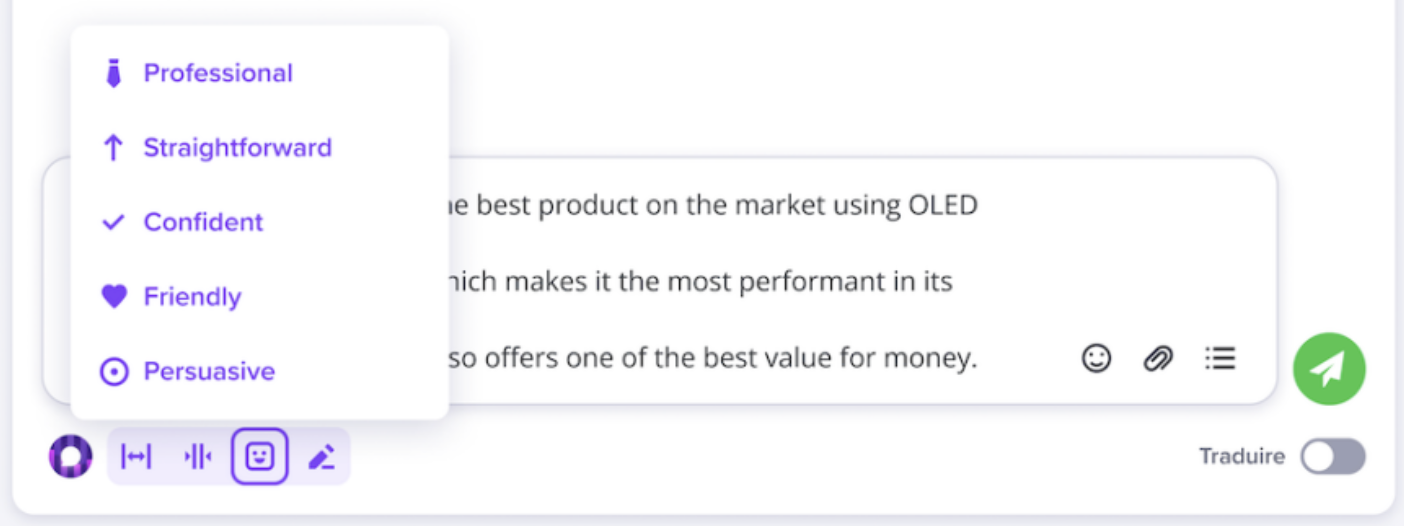This screenshot has height=526, width=1404.
Task: Open the tone selector smiley icon
Action: click(260, 457)
